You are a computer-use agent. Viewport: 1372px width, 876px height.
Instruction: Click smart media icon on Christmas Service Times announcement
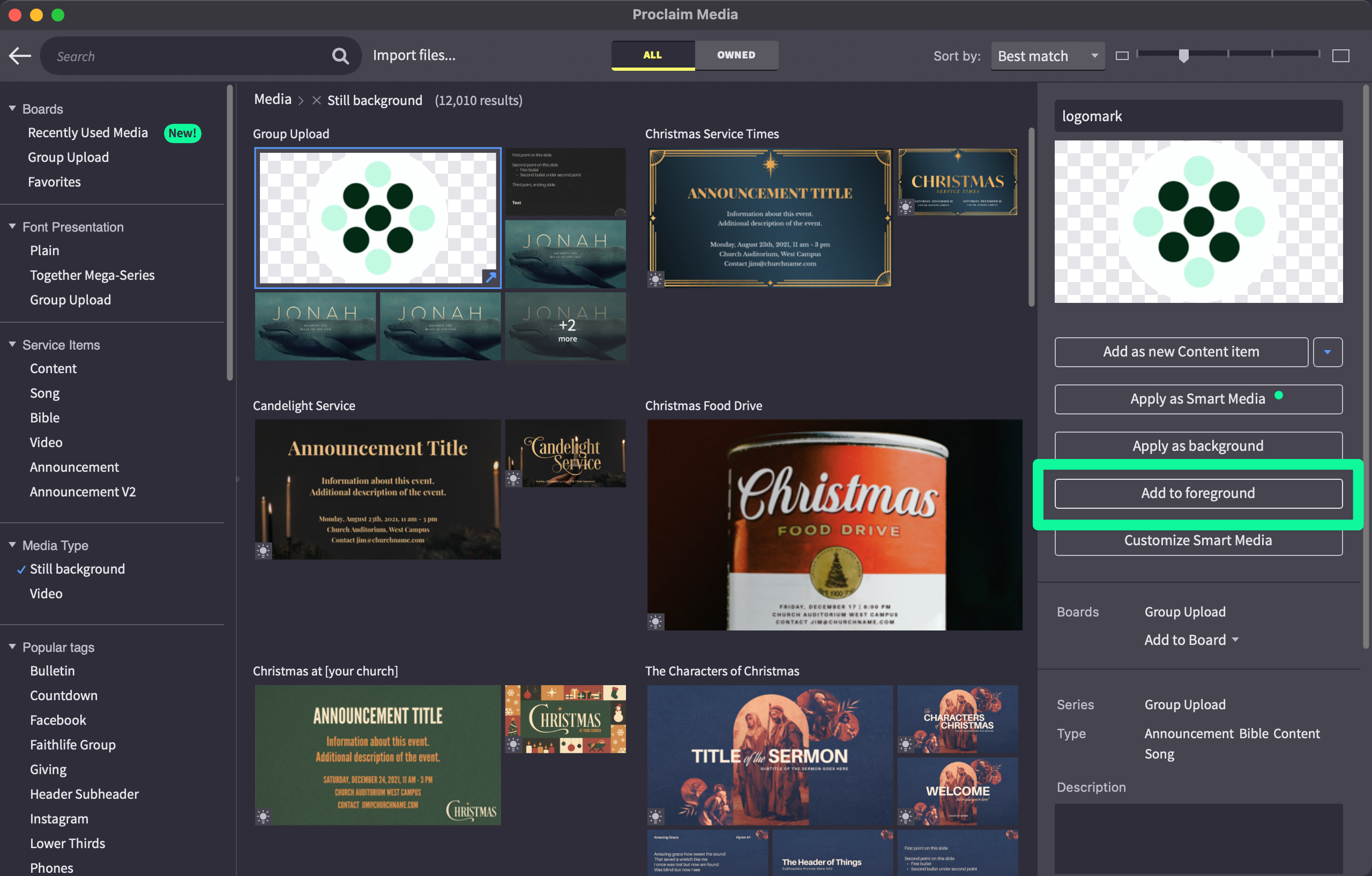pos(655,279)
